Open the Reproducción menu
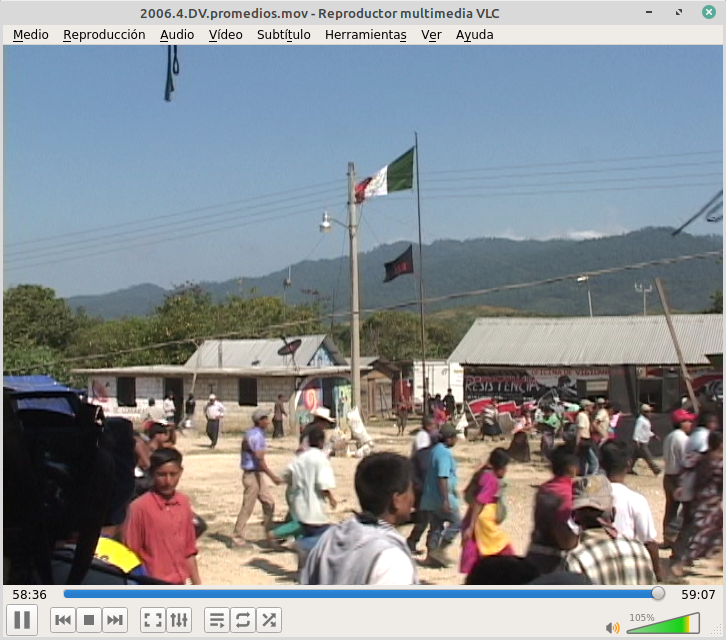 click(x=104, y=35)
